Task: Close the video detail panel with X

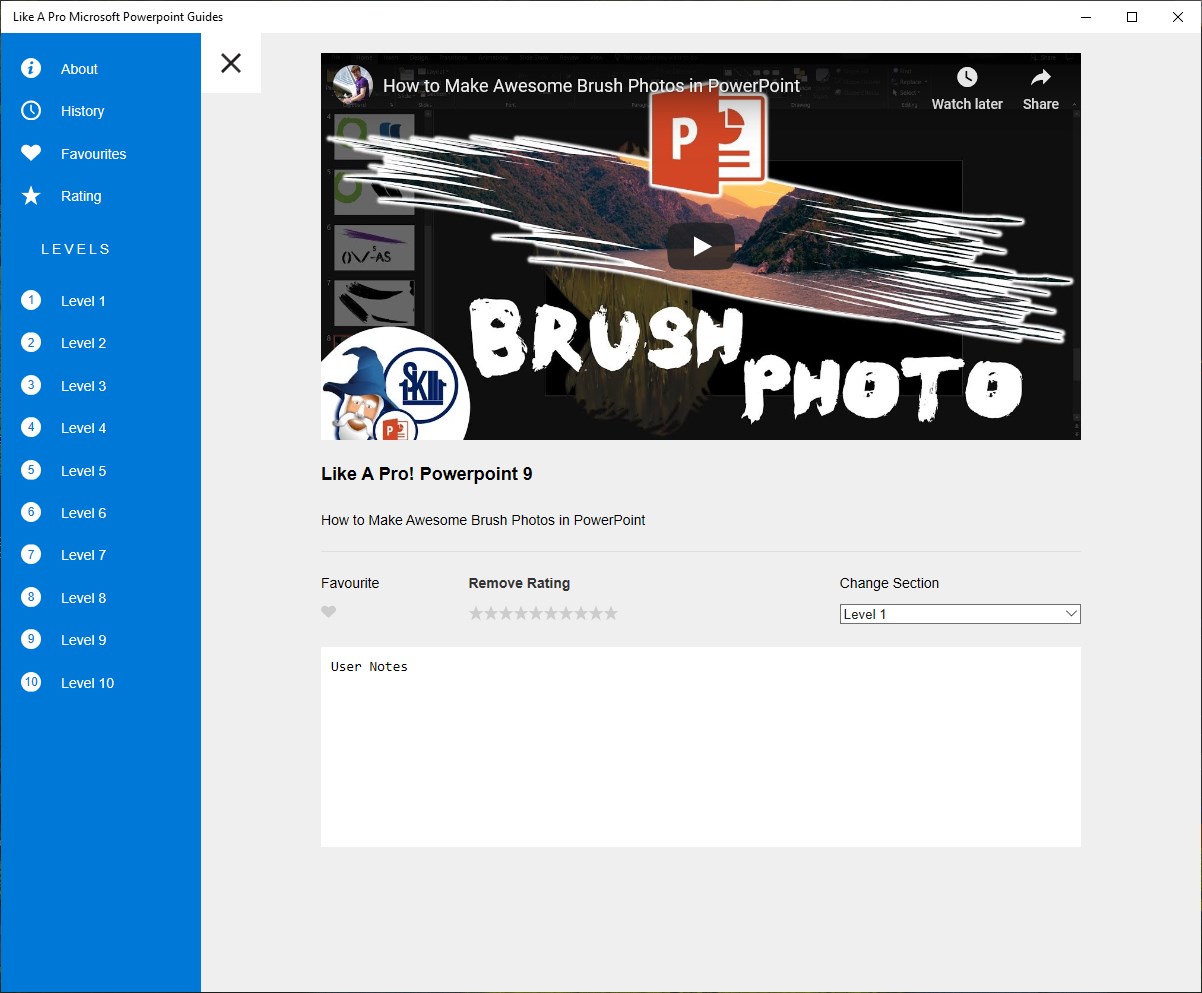Action: (x=231, y=63)
